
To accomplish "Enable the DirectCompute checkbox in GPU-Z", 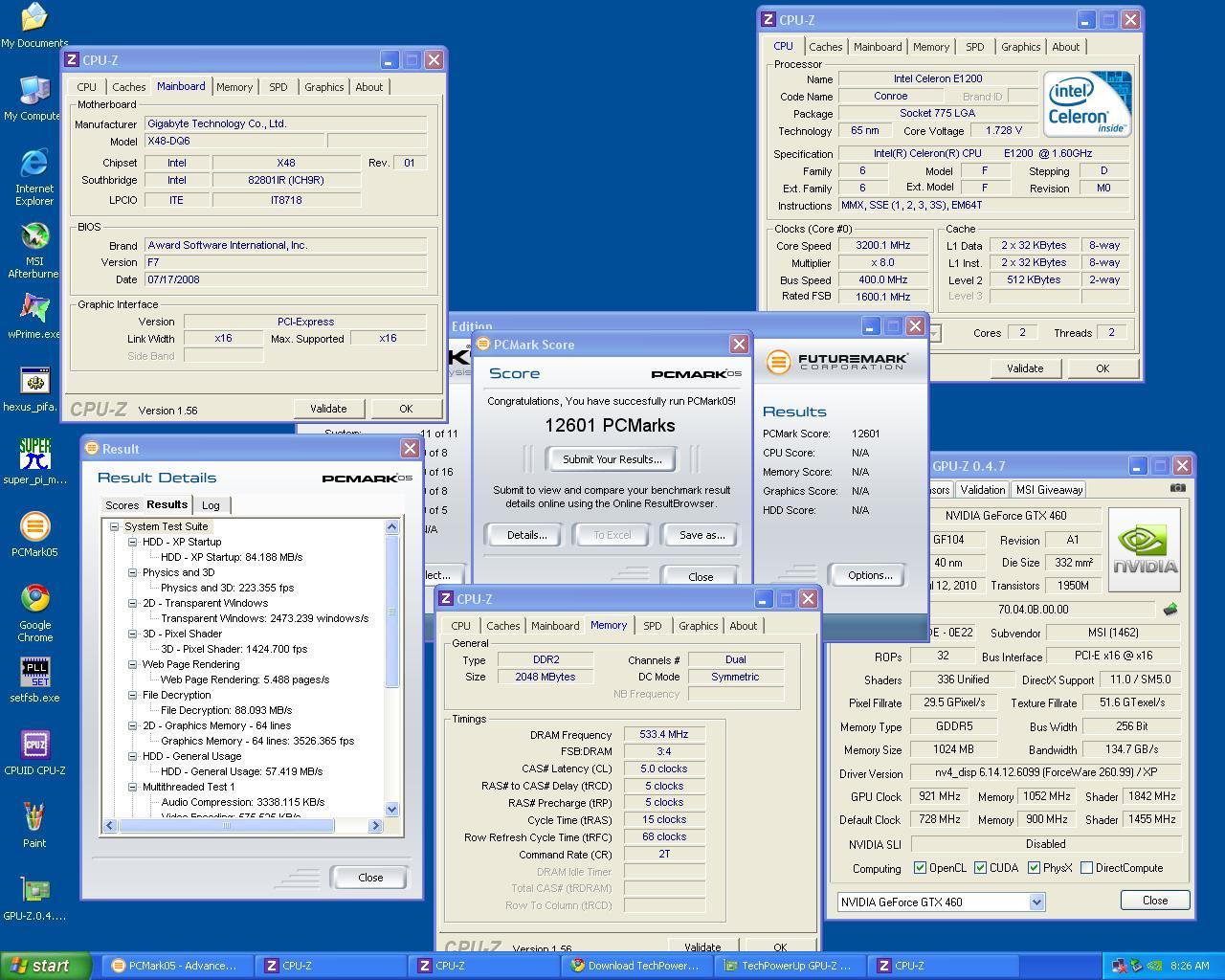I will 1086,868.
